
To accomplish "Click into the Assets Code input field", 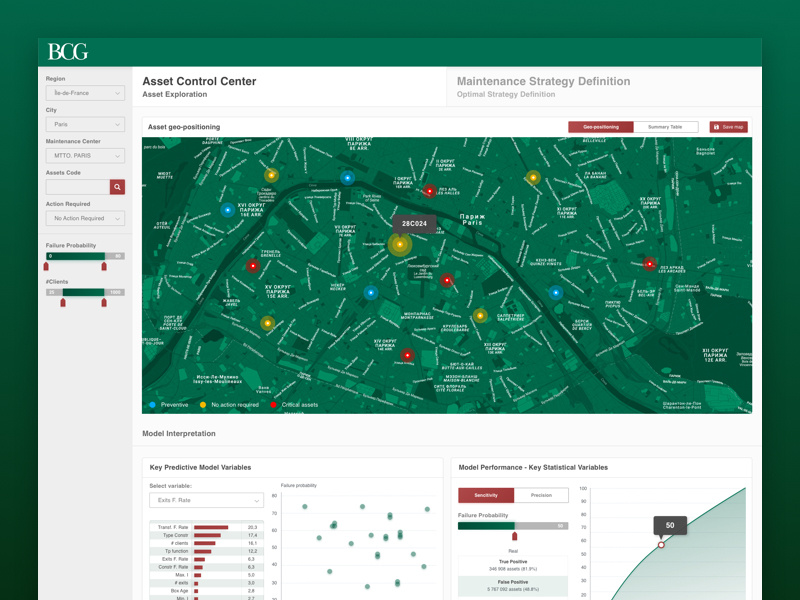I will coord(77,187).
